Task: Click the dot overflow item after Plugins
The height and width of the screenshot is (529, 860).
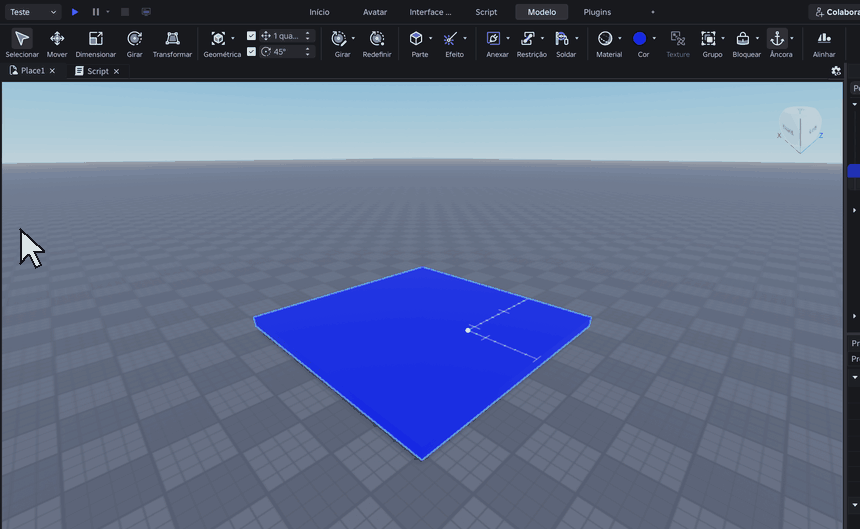Action: [x=653, y=12]
